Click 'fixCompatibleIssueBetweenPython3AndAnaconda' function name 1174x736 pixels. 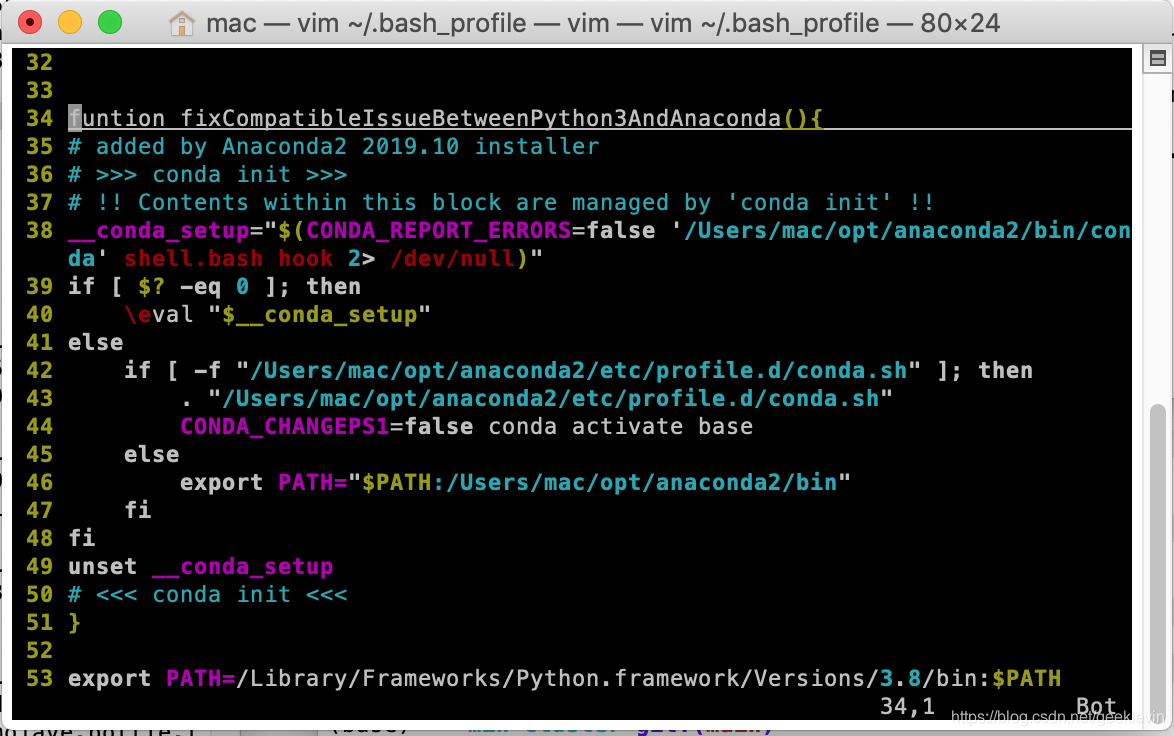[x=481, y=118]
